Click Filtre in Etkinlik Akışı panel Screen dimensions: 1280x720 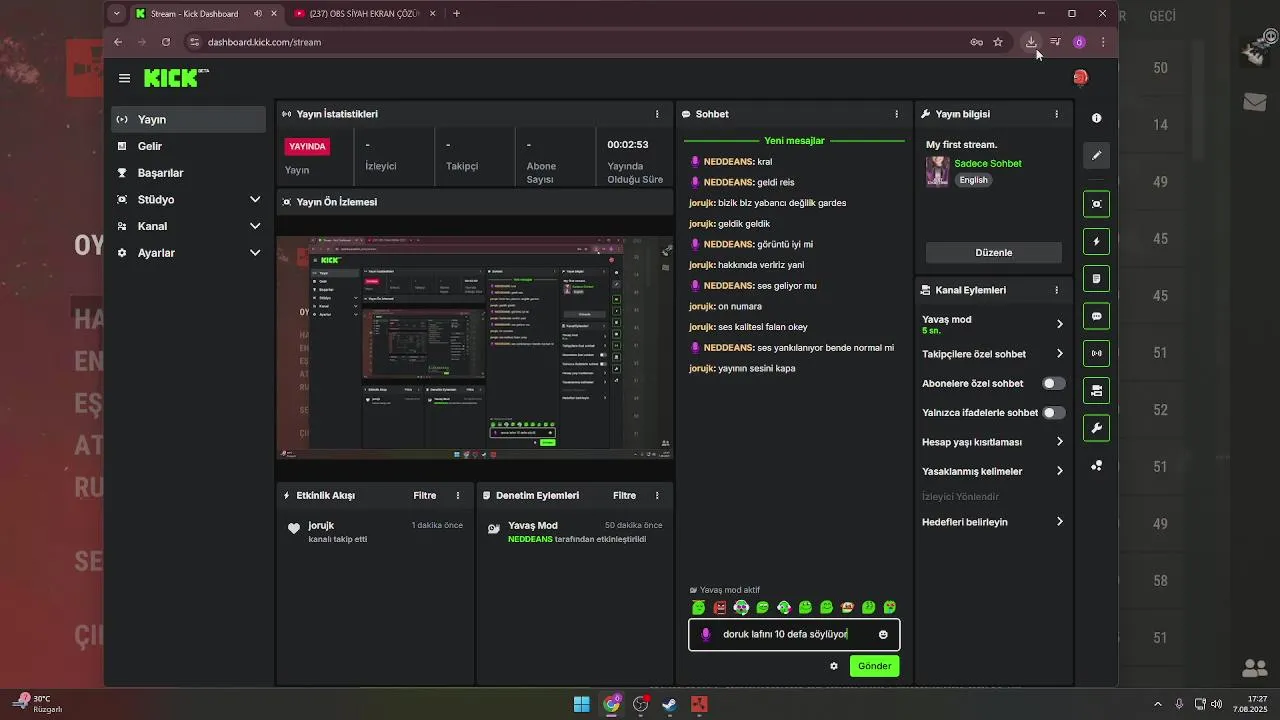point(425,495)
